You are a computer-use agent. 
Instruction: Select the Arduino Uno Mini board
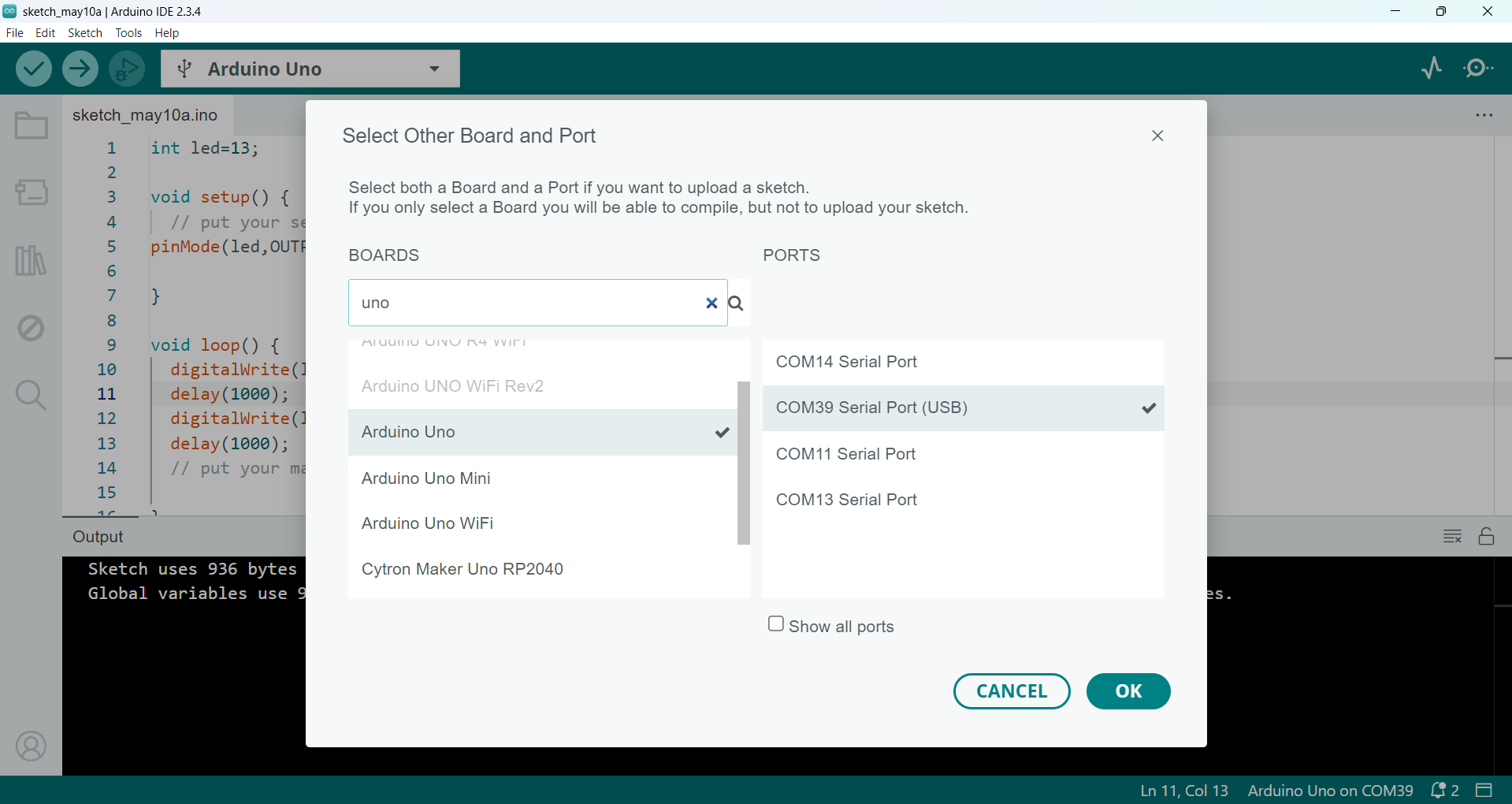point(543,478)
